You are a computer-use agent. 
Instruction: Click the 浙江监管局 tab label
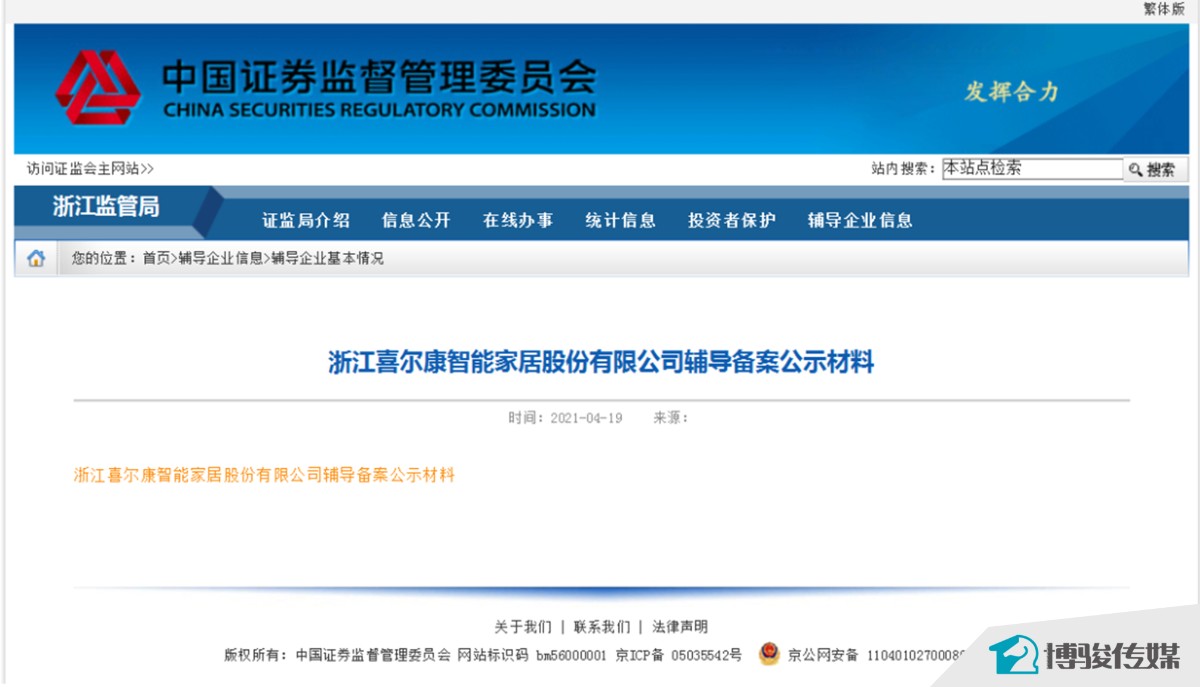(106, 207)
